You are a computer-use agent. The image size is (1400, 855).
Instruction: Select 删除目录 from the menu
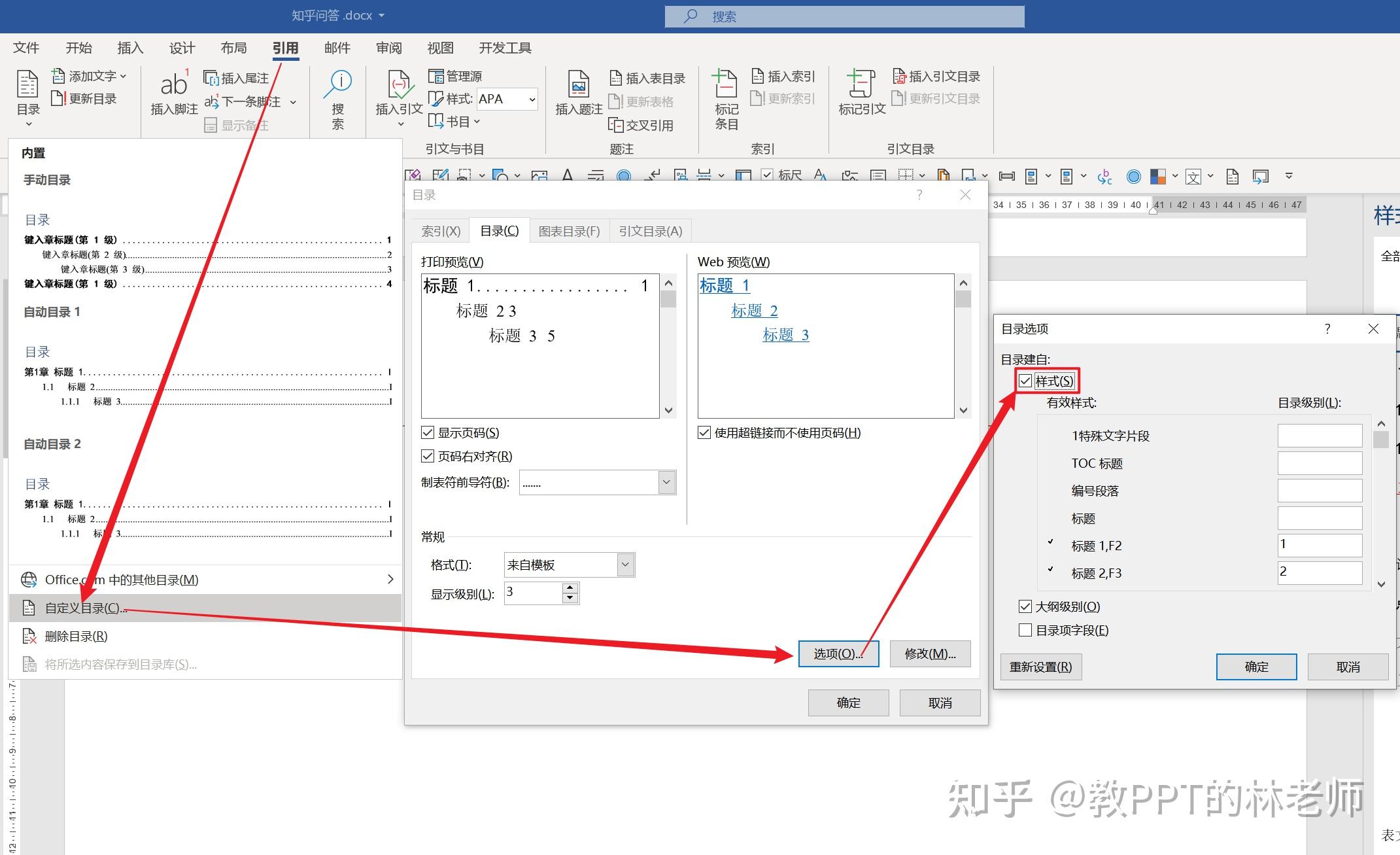(75, 637)
